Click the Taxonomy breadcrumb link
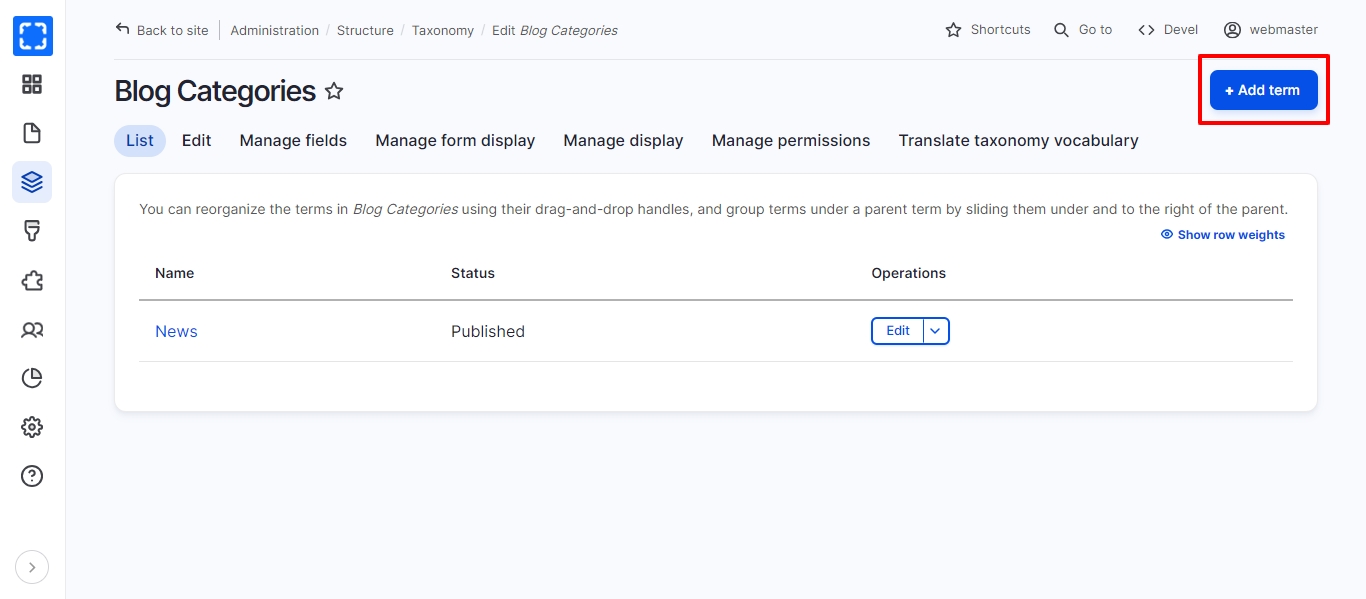The height and width of the screenshot is (599, 1366). click(x=442, y=31)
